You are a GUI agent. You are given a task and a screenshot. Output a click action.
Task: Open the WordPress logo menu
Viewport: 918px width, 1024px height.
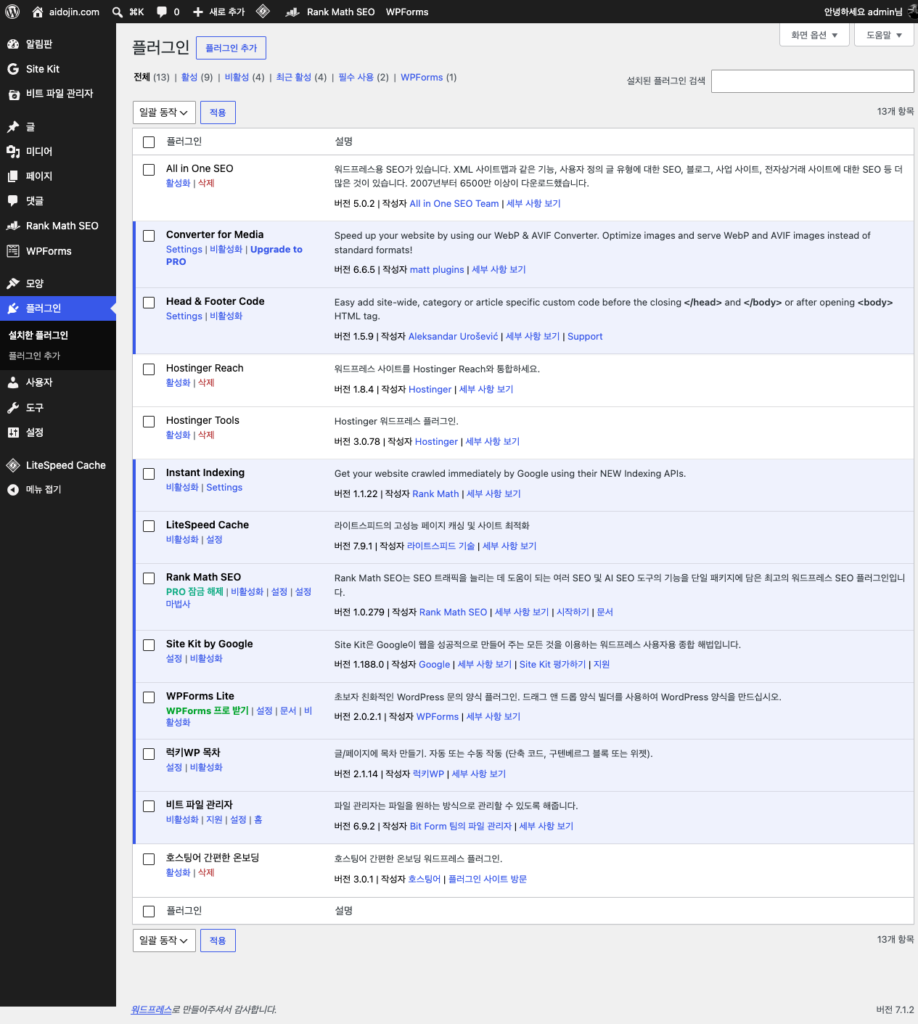(12, 12)
